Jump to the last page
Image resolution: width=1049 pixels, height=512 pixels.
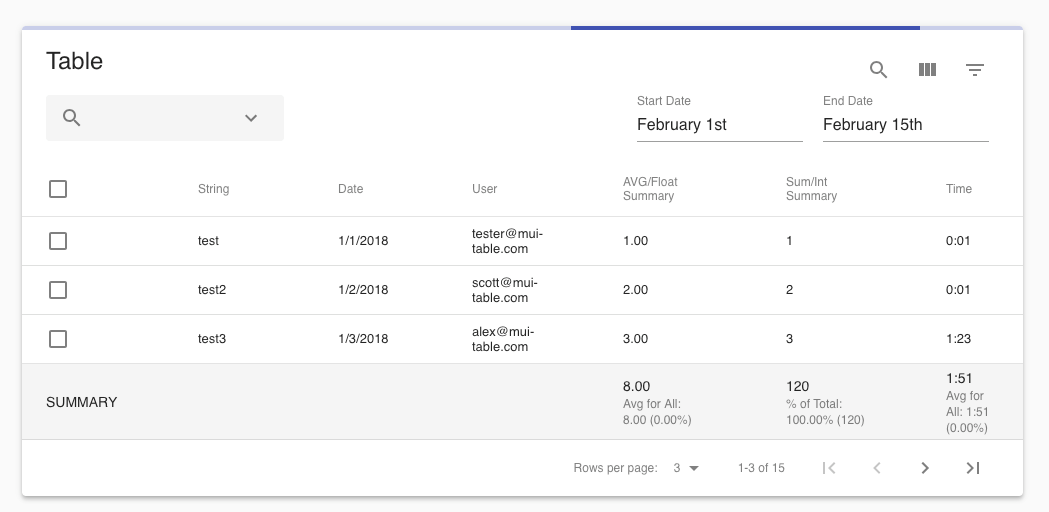(x=973, y=468)
